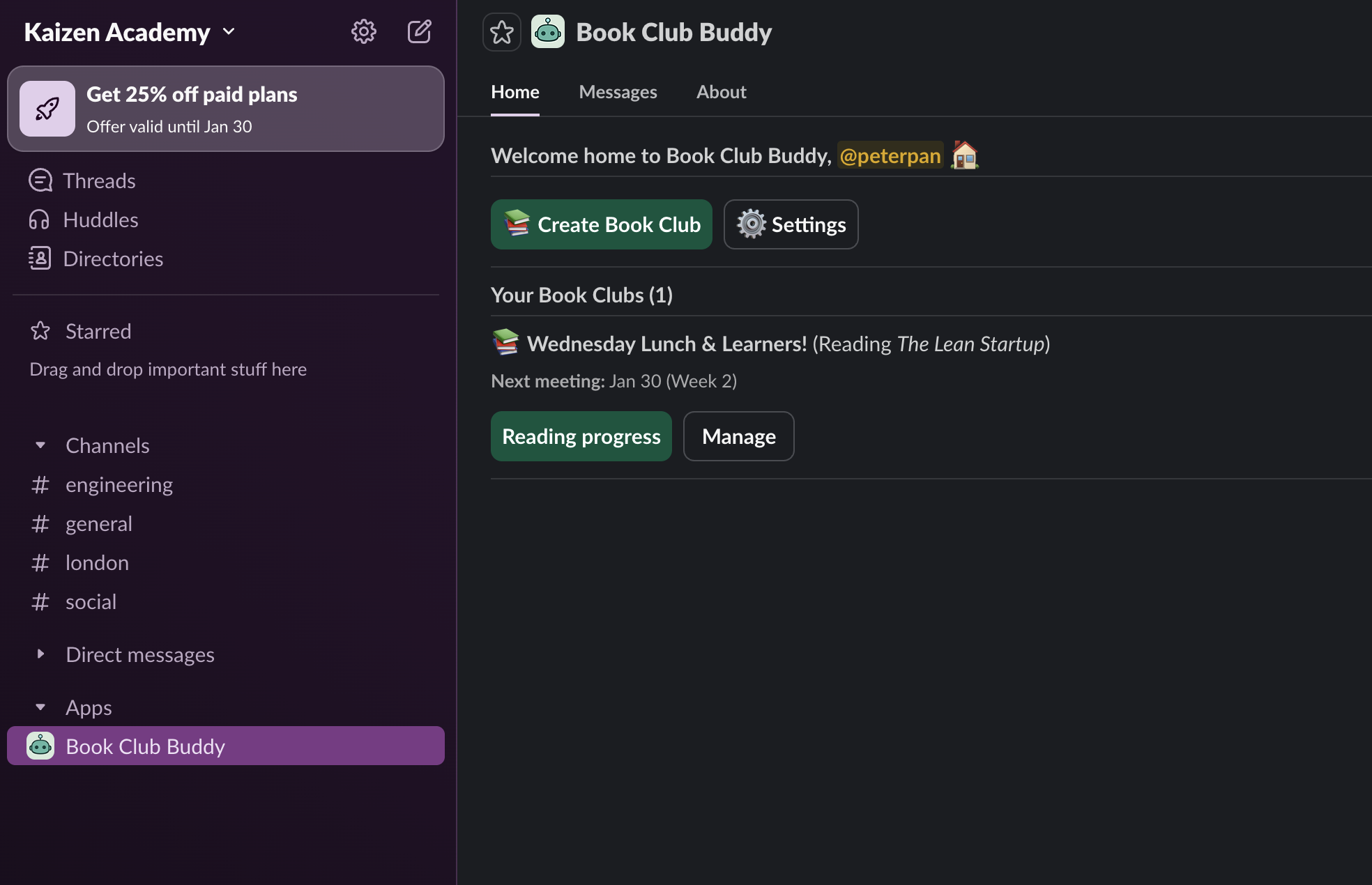This screenshot has height=885, width=1372.
Task: Click the Threads icon in the sidebar
Action: coord(40,180)
